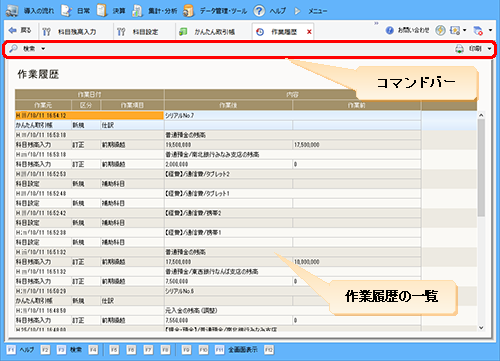Click the F11 全画面表示 function key
Screen dimensions: 500x361
tap(236, 350)
